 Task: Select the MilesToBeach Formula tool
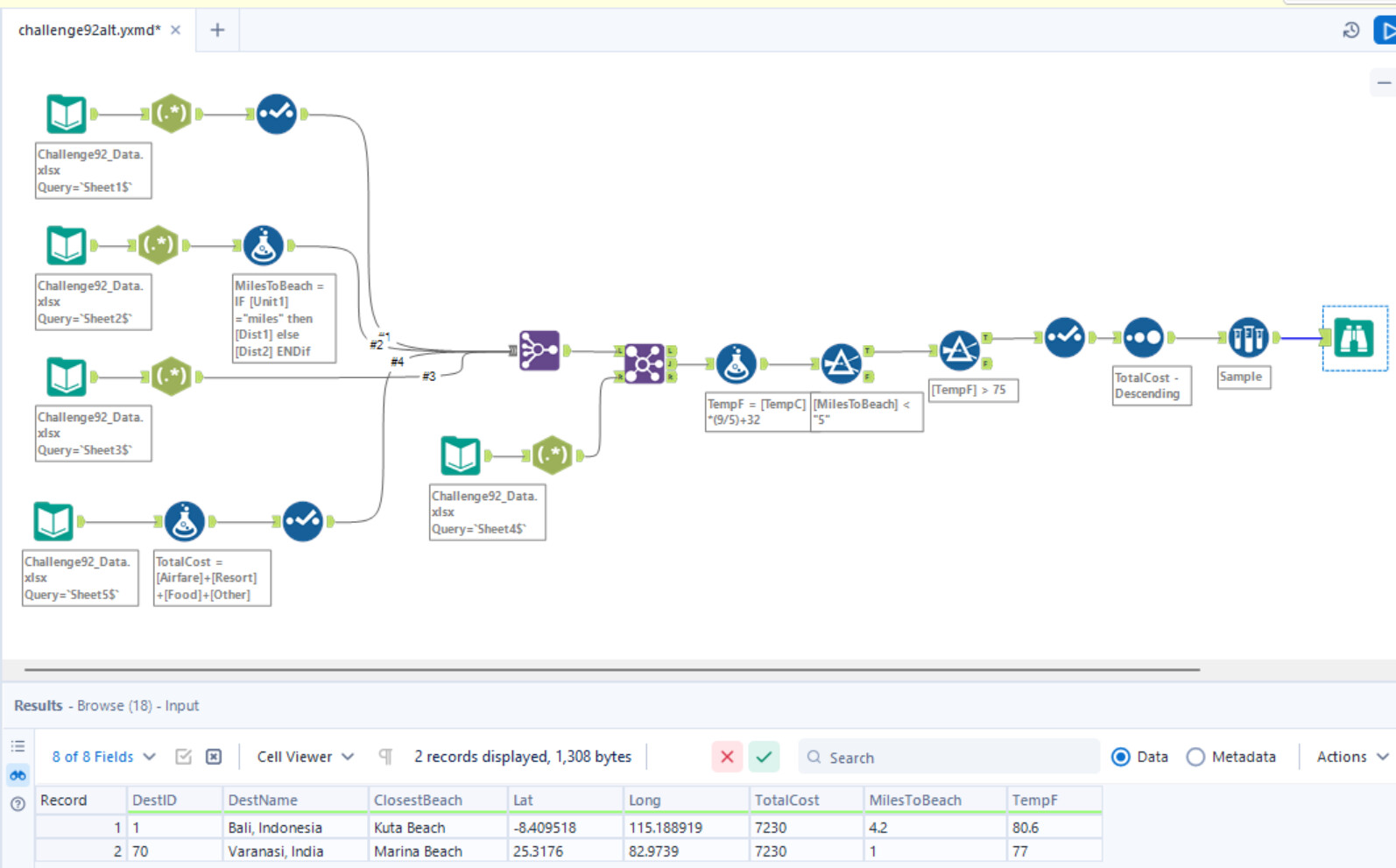[263, 246]
